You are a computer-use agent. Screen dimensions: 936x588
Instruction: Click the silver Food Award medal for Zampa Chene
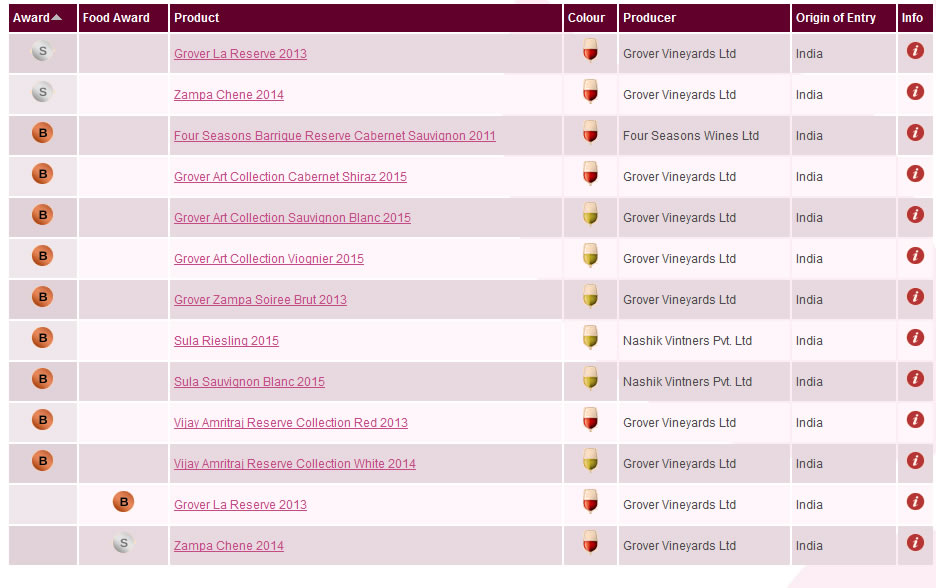tap(124, 543)
